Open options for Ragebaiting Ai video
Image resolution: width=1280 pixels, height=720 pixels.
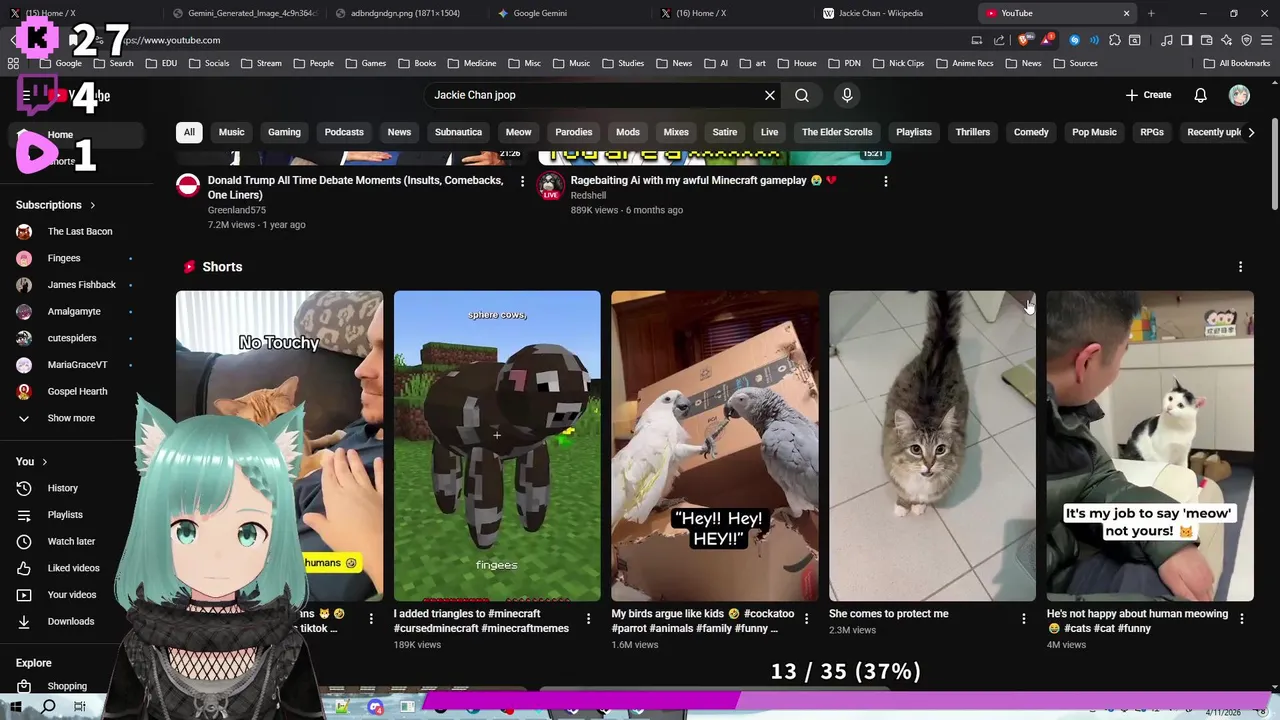coord(885,181)
